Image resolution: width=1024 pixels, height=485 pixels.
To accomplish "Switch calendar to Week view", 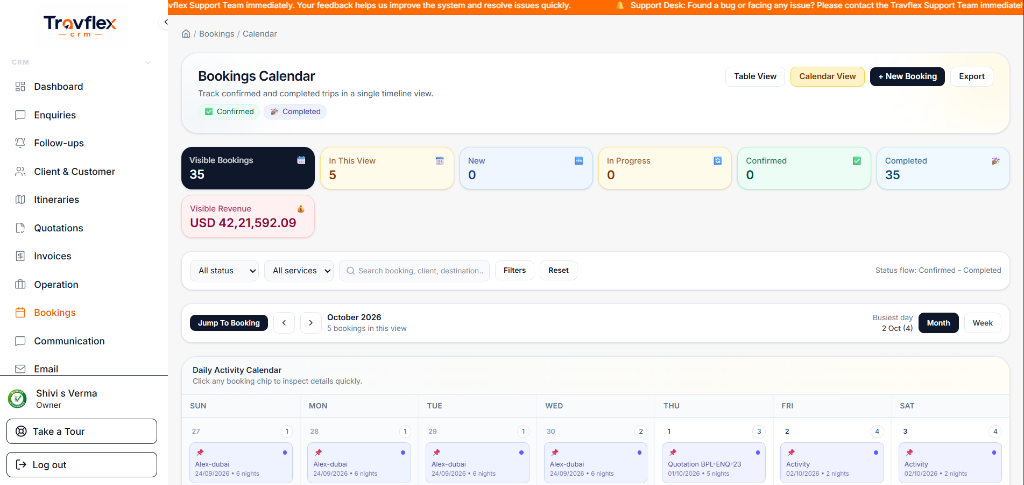I will coord(982,323).
